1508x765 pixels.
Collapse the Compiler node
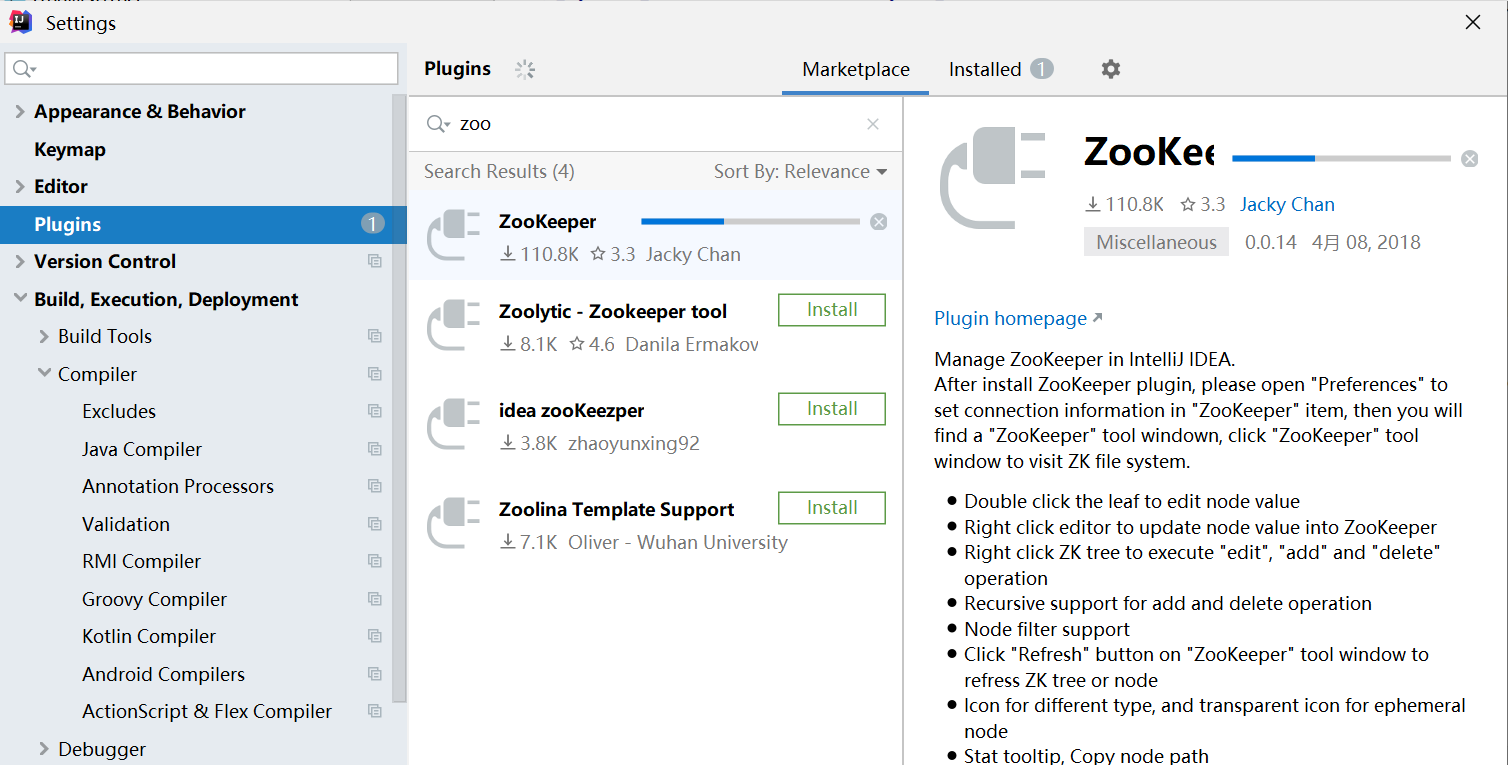44,374
